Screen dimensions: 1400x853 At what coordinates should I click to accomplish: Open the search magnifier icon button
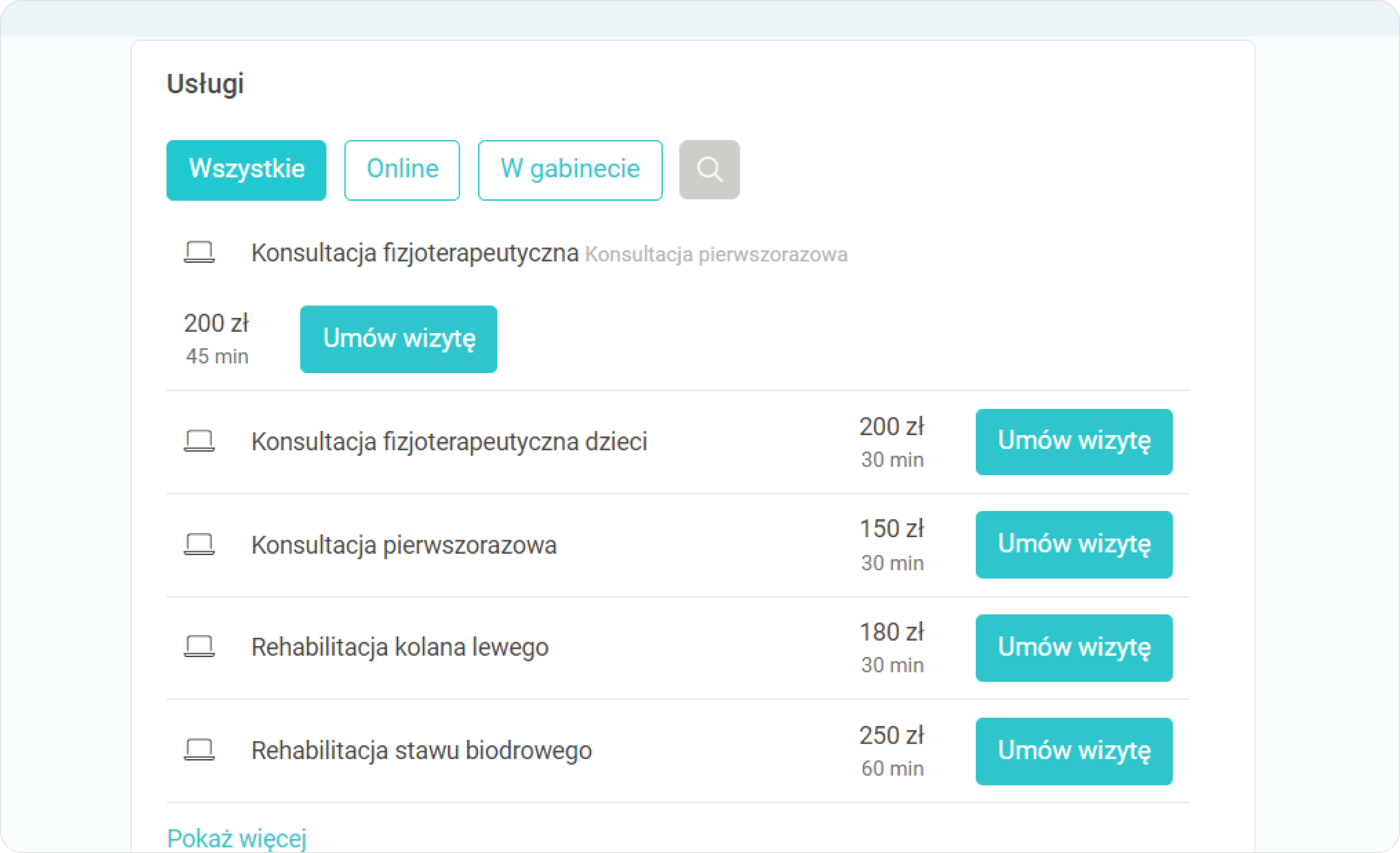click(709, 170)
